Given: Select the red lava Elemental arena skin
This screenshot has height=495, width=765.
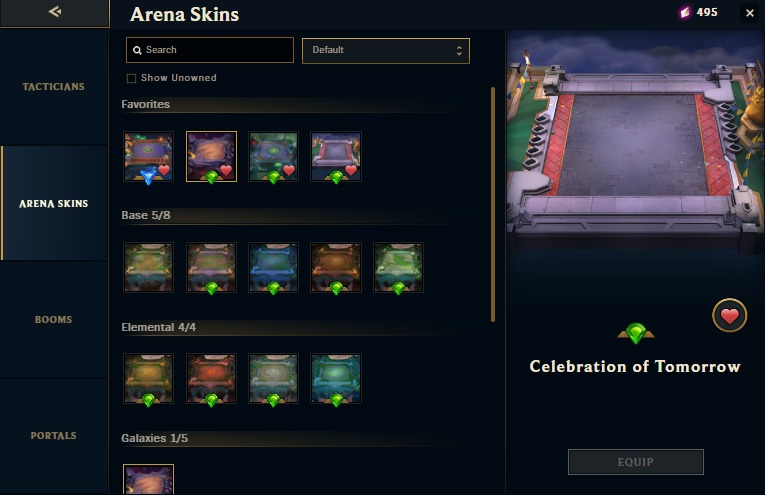Looking at the screenshot, I should pyautogui.click(x=211, y=378).
